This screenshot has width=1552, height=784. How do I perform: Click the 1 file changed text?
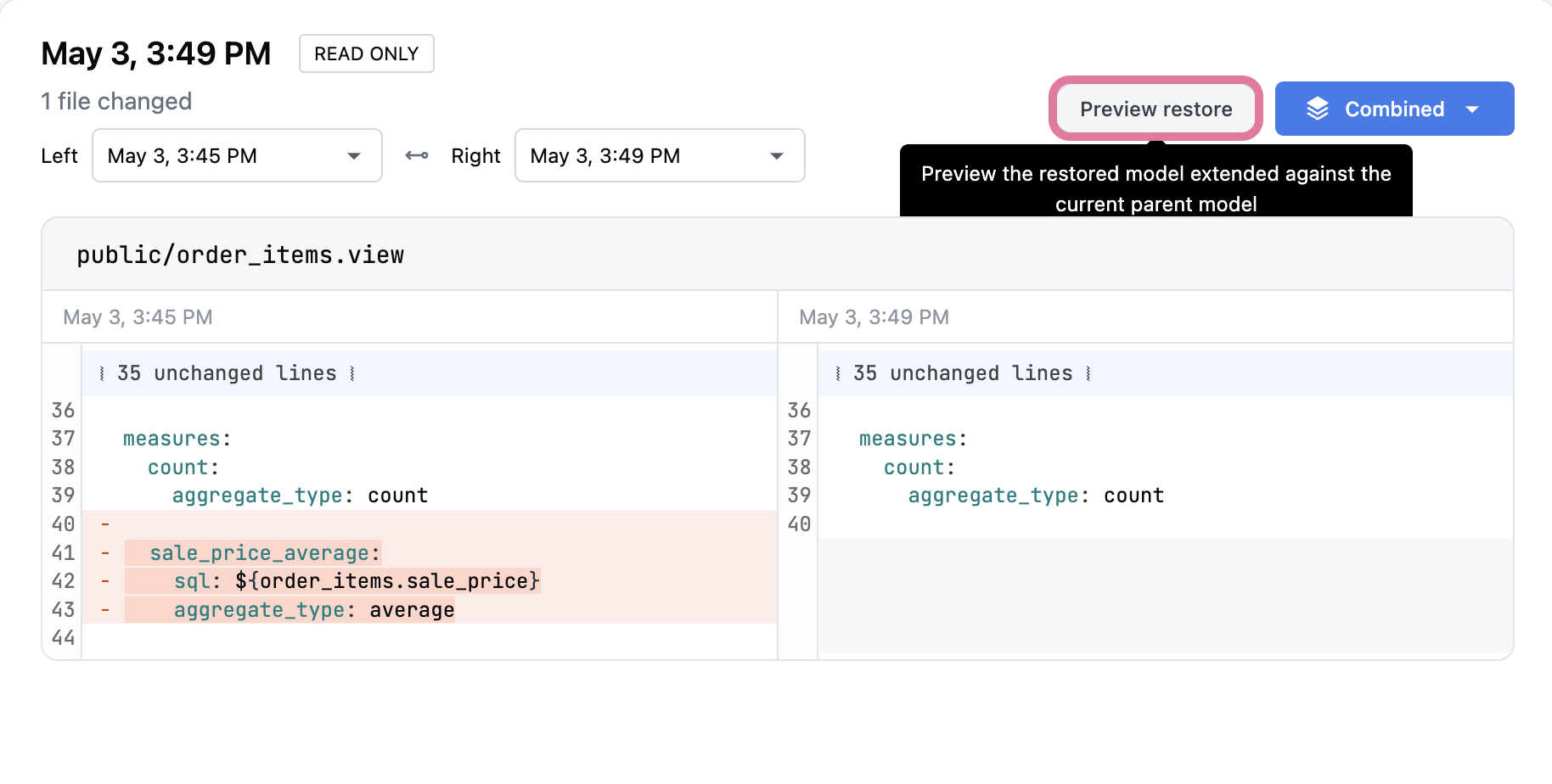[116, 102]
